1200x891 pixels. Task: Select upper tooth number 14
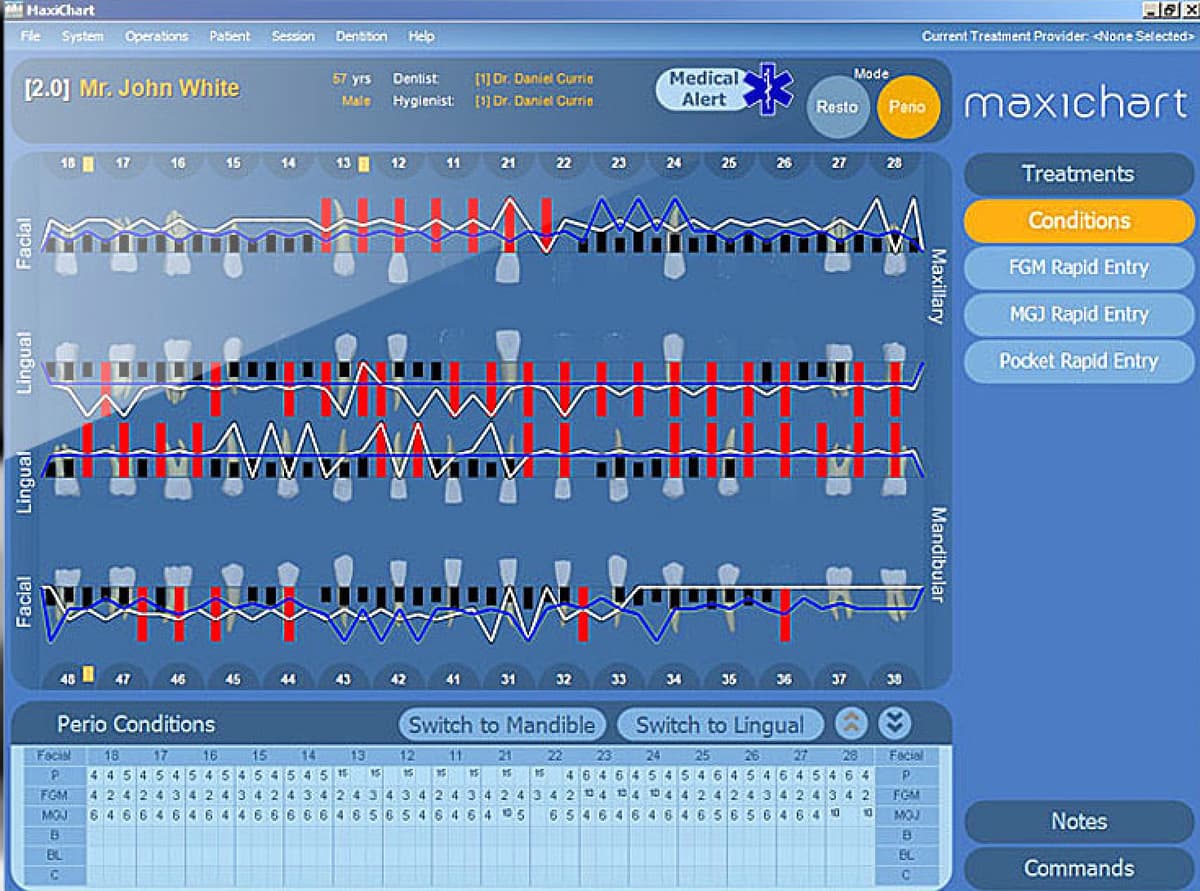click(x=288, y=163)
